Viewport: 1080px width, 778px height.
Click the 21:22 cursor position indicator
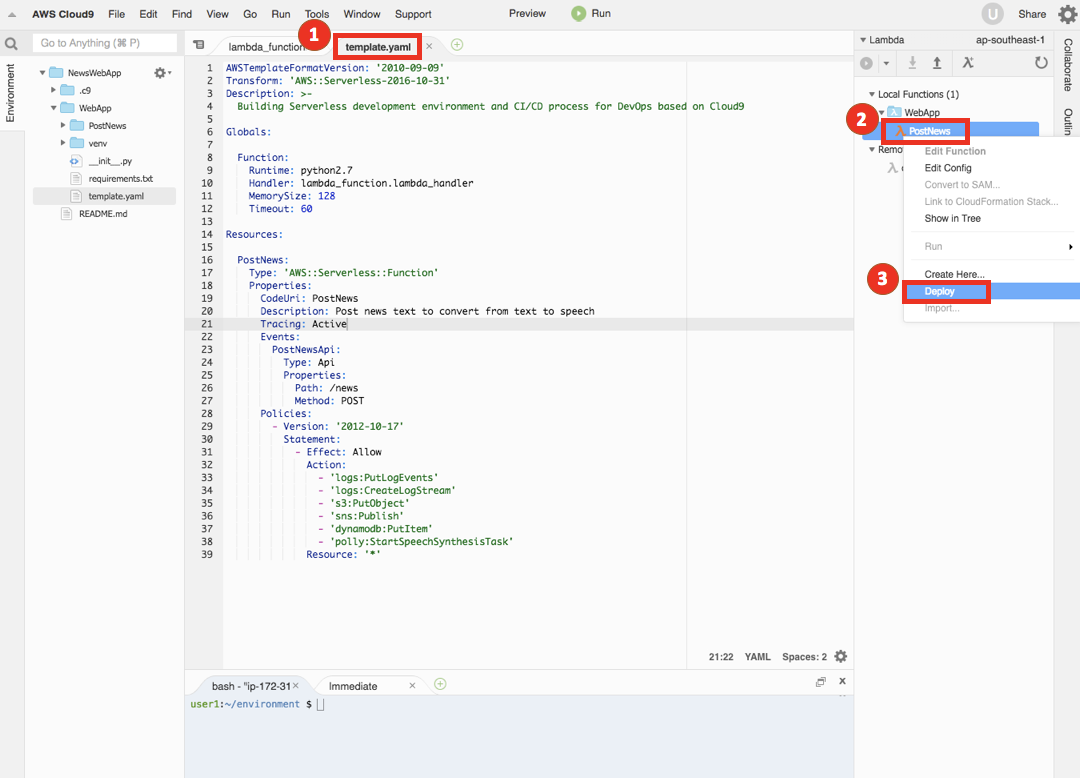(720, 657)
